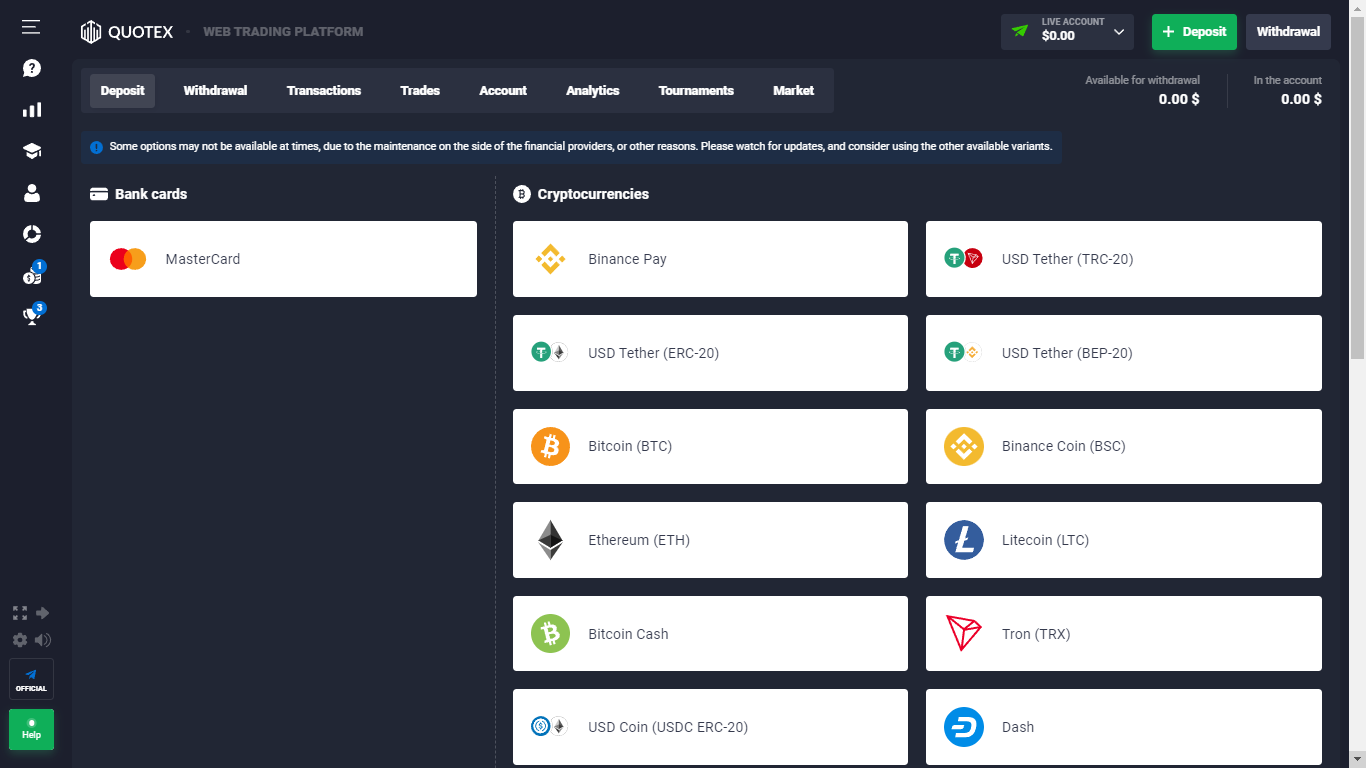This screenshot has height=768, width=1366.
Task: Click the Withdrawal button in the header
Action: click(x=1288, y=32)
